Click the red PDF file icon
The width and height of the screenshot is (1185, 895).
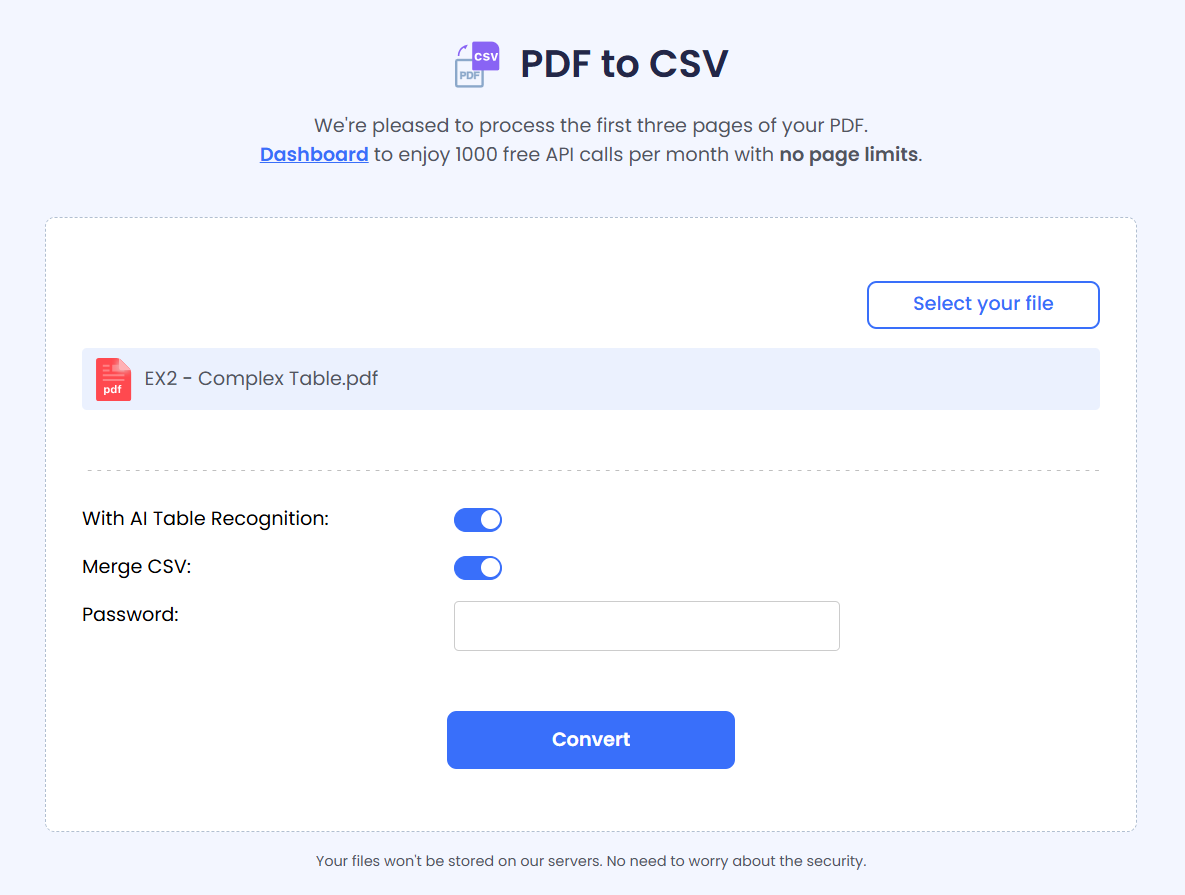(113, 379)
